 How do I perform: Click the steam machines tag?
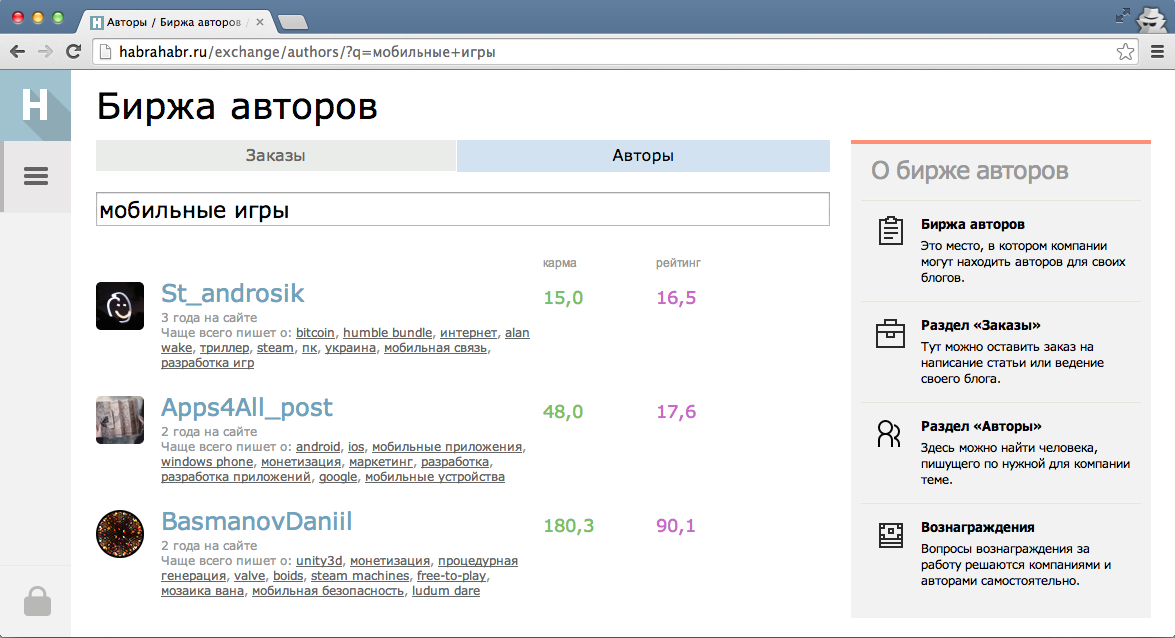point(360,576)
